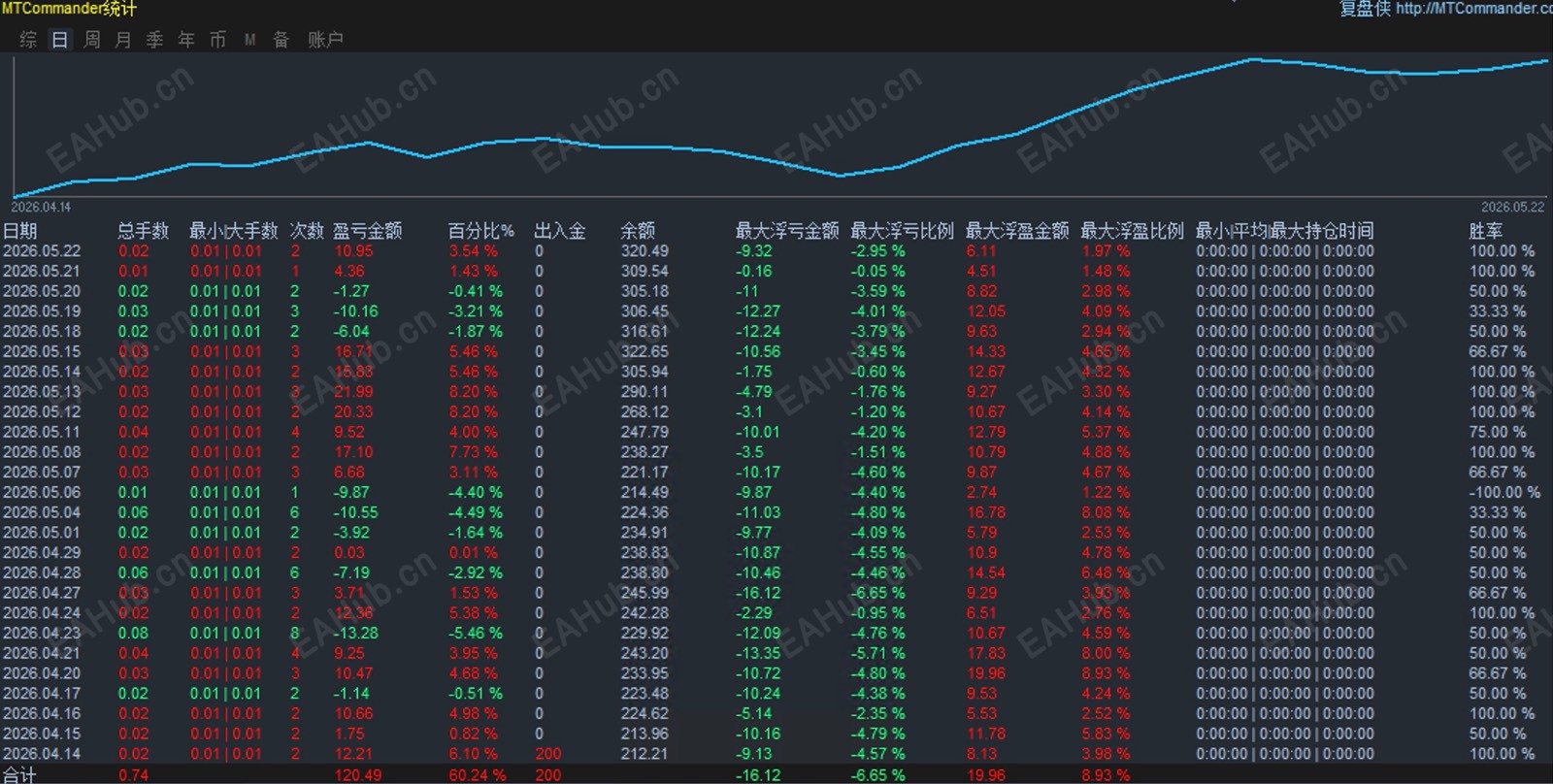Open the 币 symbol statistics tab
Viewport: 1553px width, 784px height.
click(x=217, y=40)
